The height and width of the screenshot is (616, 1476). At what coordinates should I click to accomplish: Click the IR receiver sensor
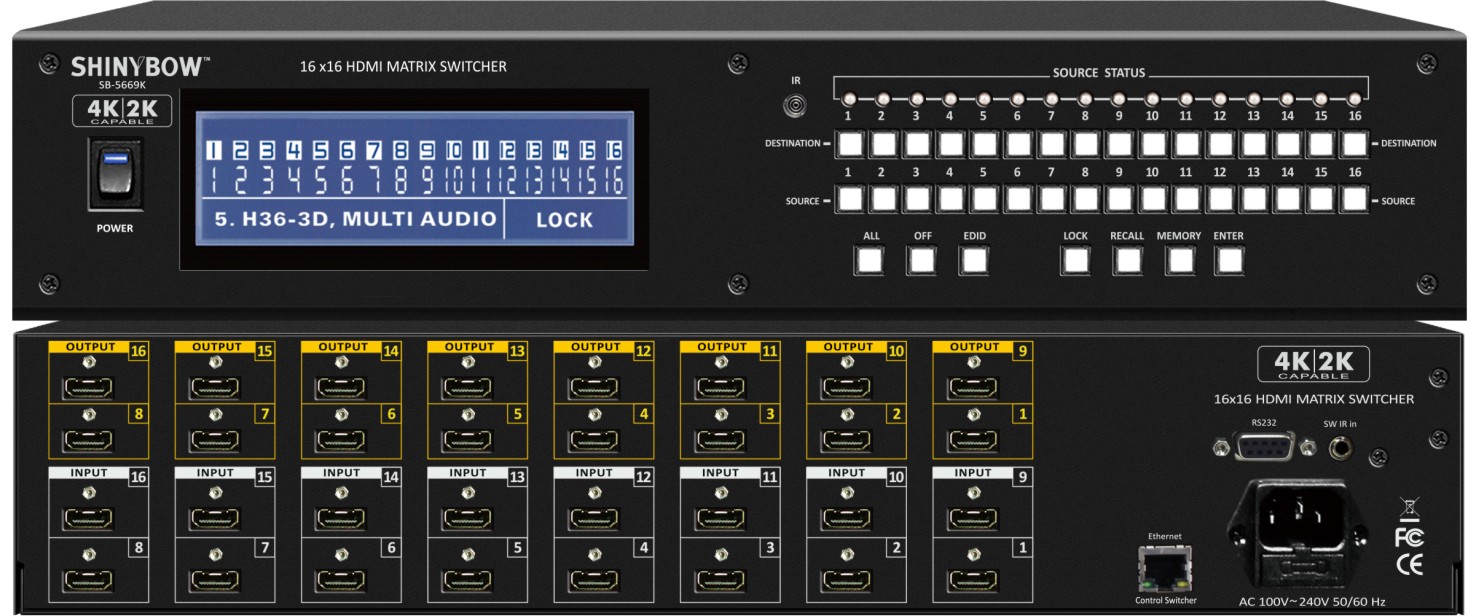(796, 105)
